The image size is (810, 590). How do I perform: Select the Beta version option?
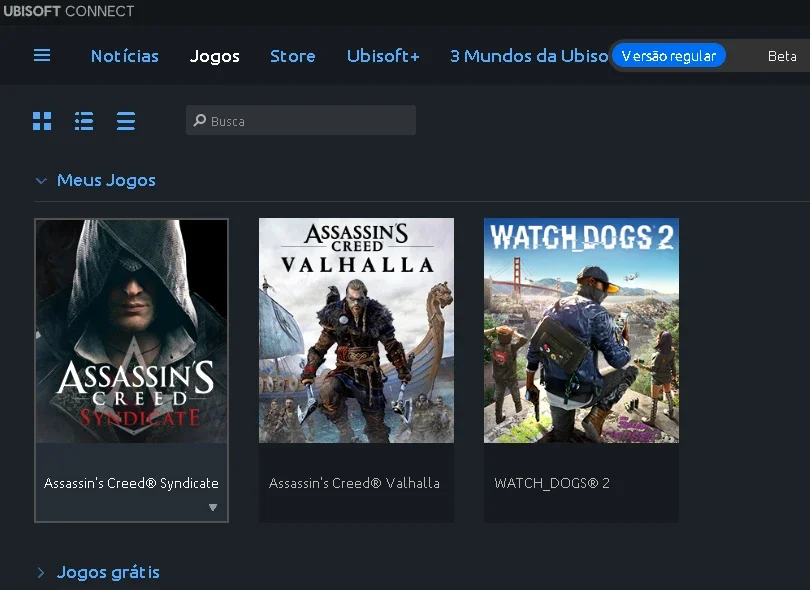tap(782, 56)
